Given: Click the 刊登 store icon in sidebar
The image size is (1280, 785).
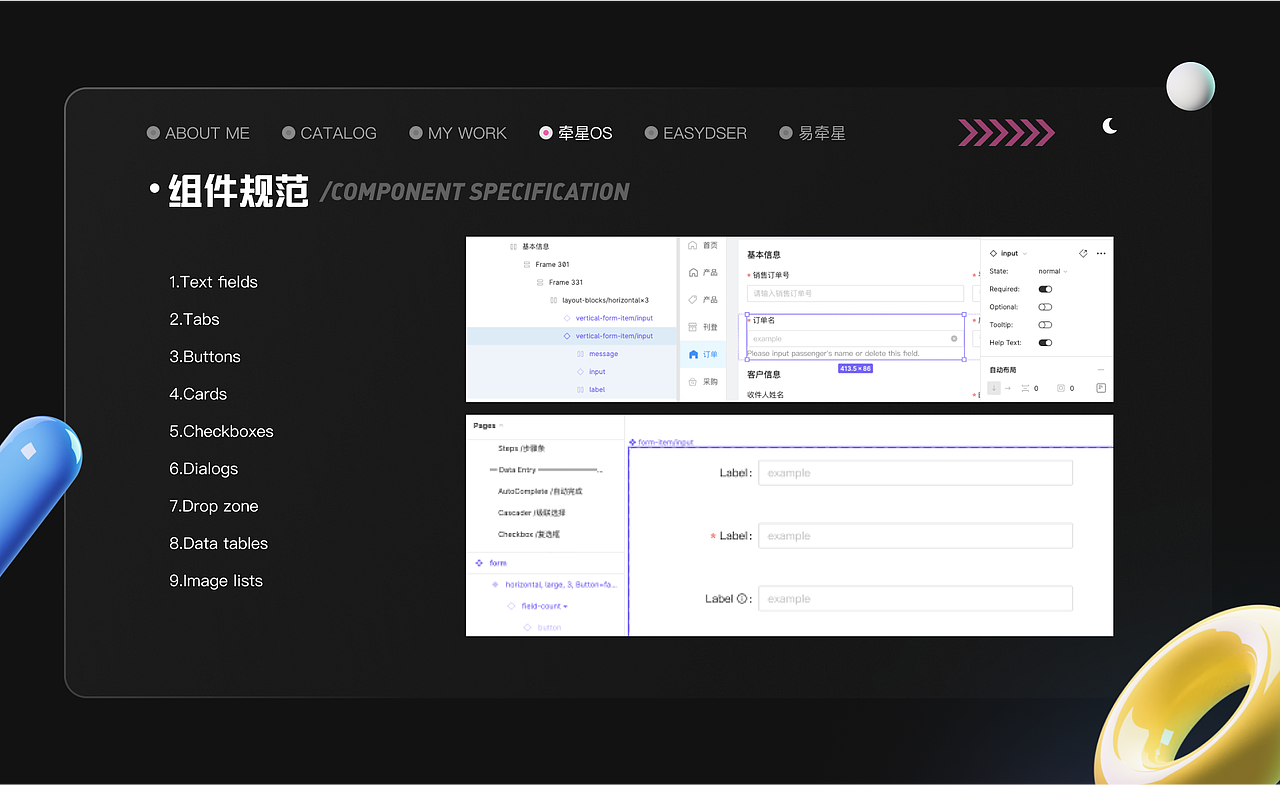Looking at the screenshot, I should (694, 326).
